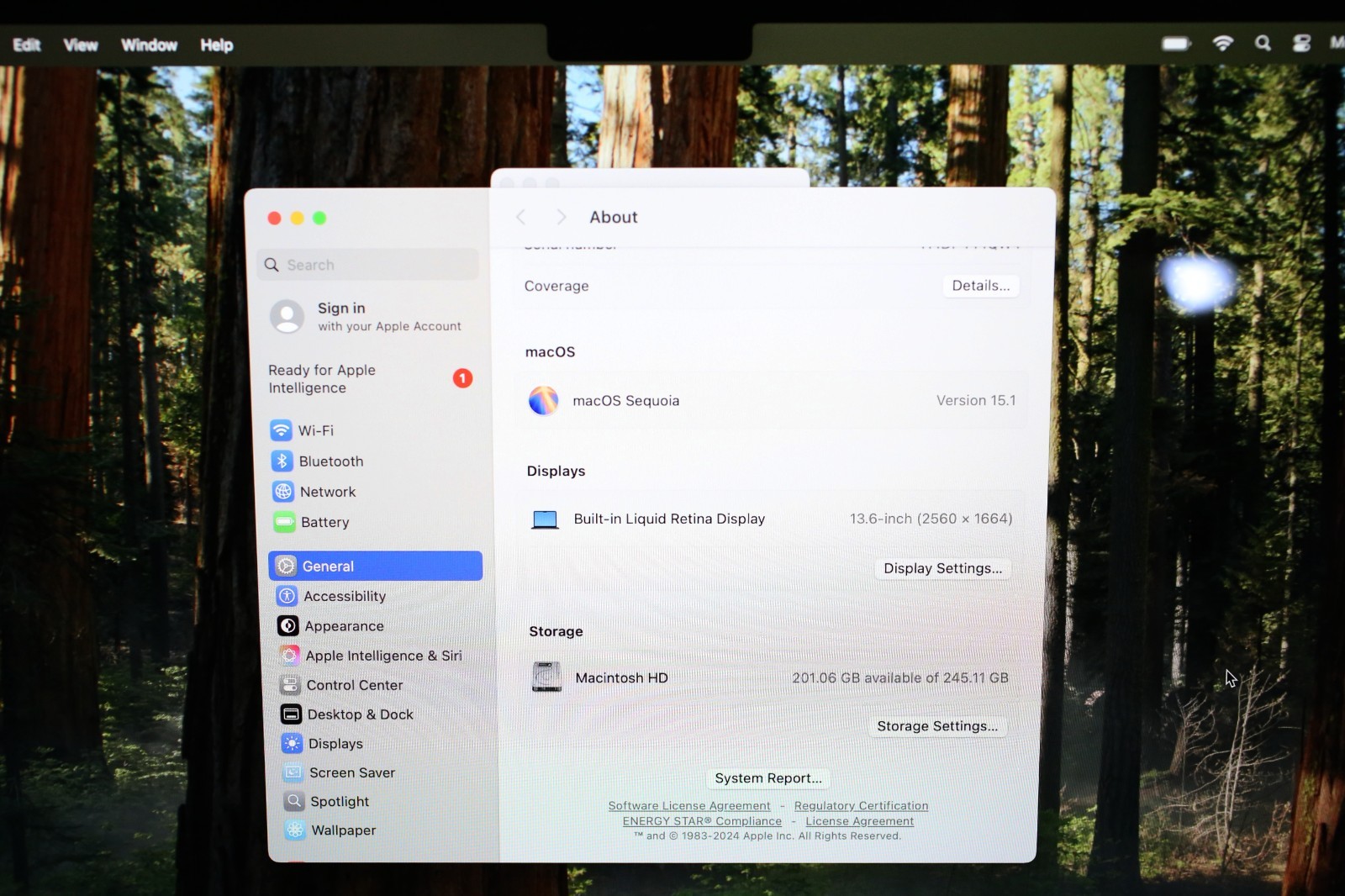Open Wi-Fi status in menu bar
The image size is (1345, 896).
1223,43
